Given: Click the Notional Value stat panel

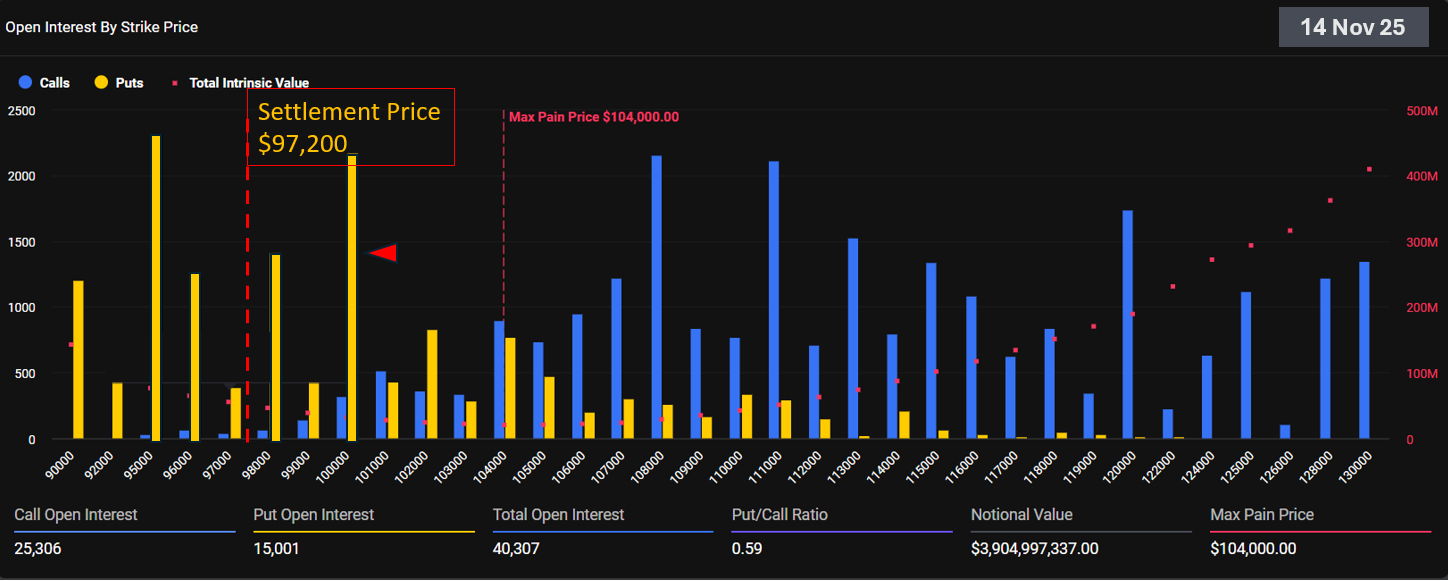Looking at the screenshot, I should click(x=1080, y=531).
